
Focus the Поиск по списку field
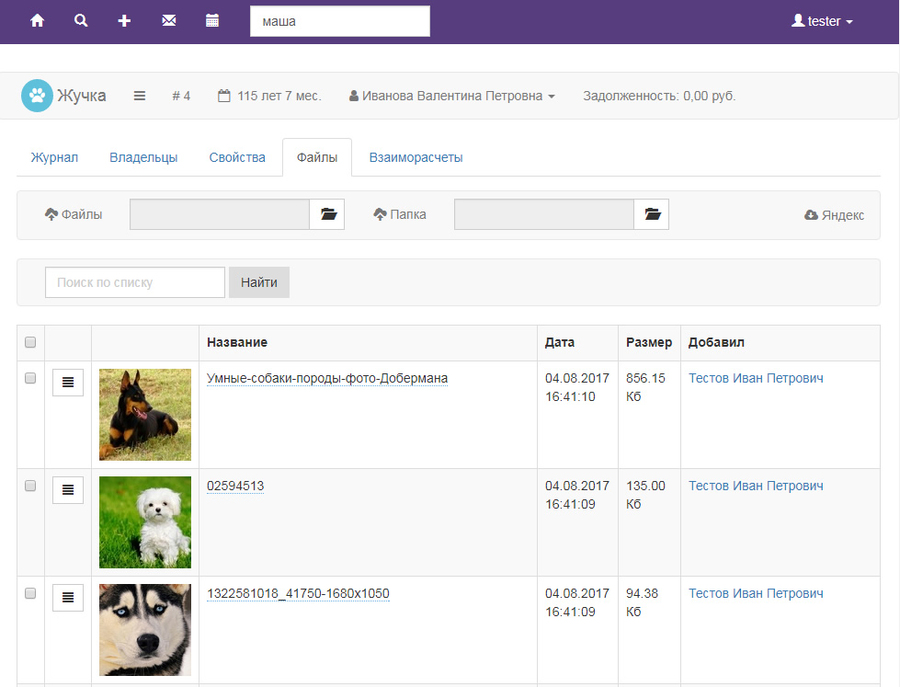coord(135,282)
